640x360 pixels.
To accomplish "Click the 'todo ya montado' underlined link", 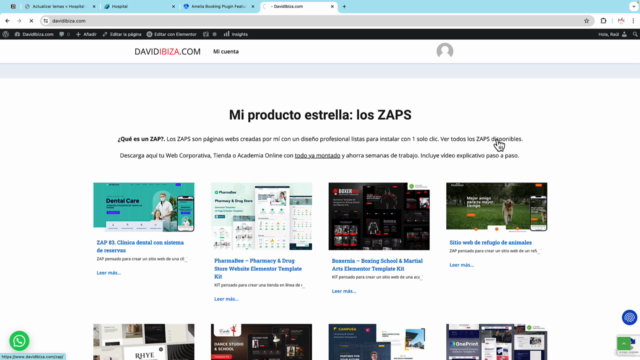I will click(317, 156).
